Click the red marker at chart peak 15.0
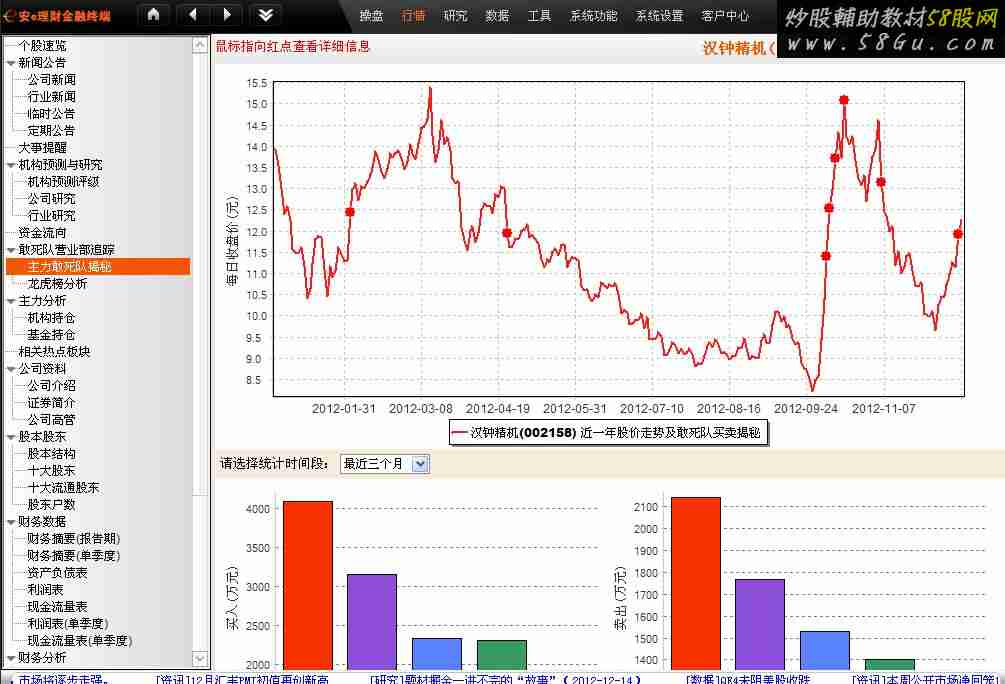Screen dimensions: 1005x684 tap(843, 100)
